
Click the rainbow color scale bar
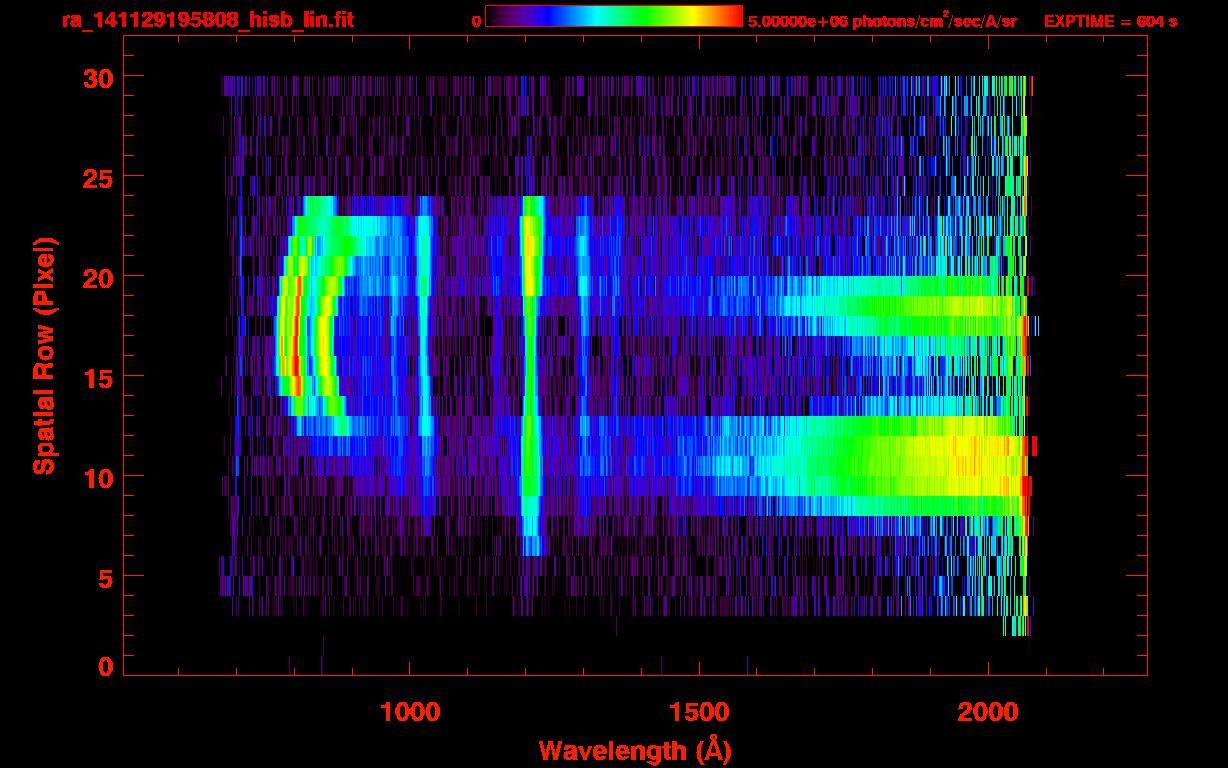(614, 16)
